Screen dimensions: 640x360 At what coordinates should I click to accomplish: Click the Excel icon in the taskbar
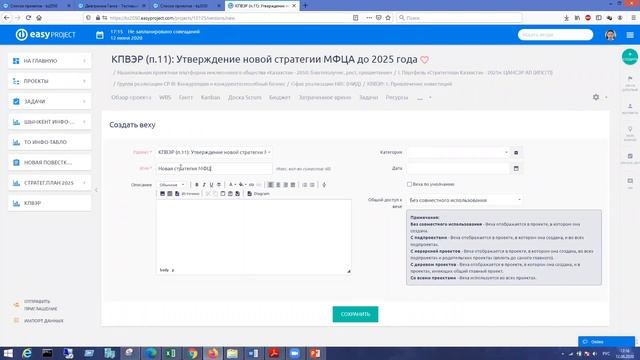(x=171, y=353)
